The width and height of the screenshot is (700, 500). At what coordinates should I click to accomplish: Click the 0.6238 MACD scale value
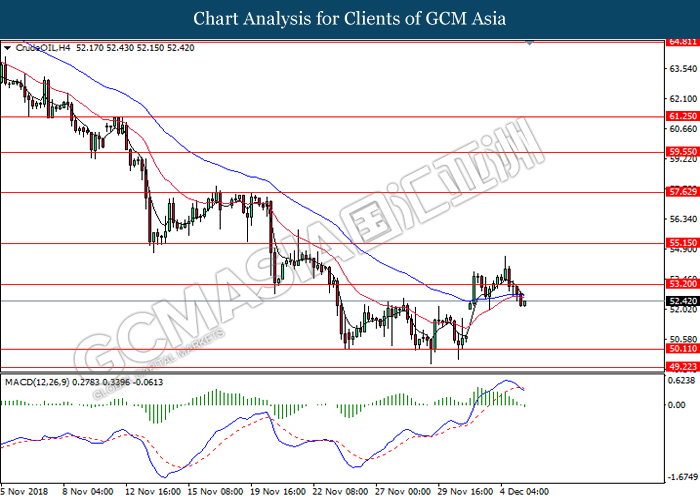click(x=681, y=380)
